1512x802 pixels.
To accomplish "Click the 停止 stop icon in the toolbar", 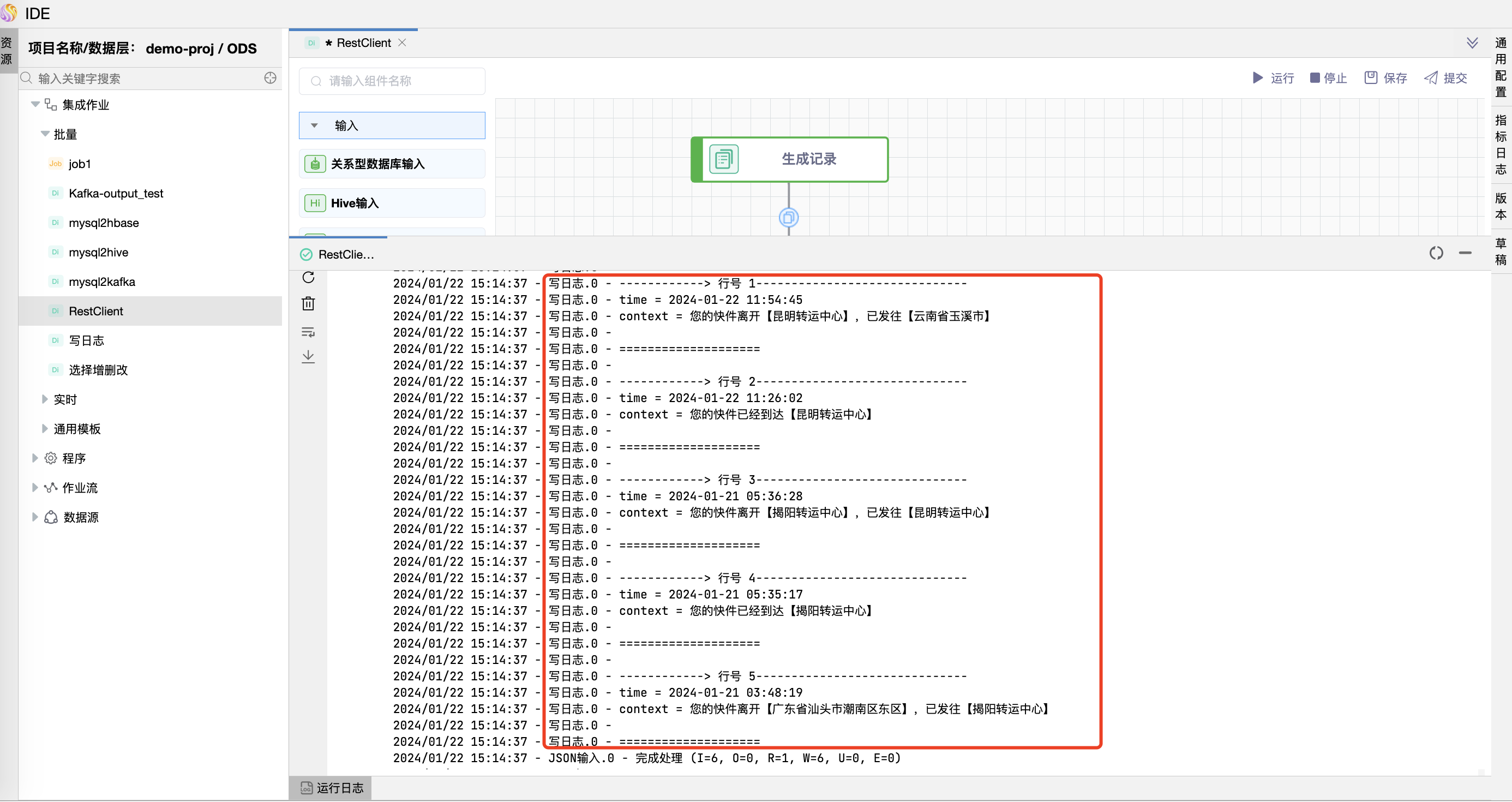I will click(1316, 77).
